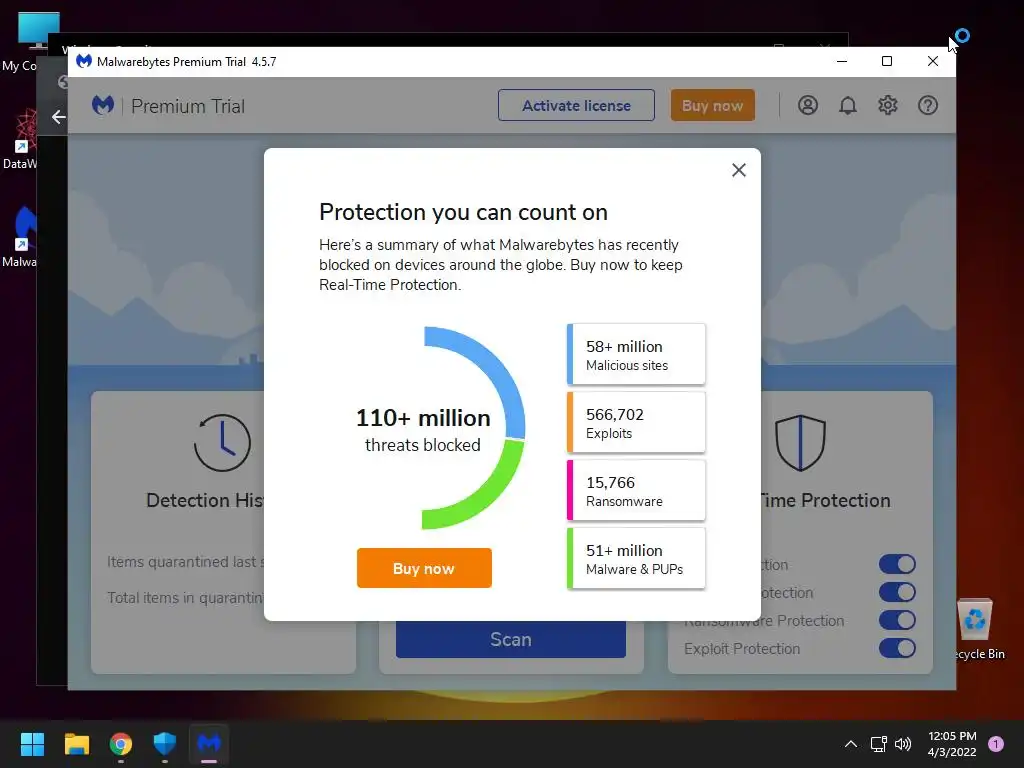Open the Activate license button
This screenshot has height=768, width=1024.
pyautogui.click(x=576, y=105)
